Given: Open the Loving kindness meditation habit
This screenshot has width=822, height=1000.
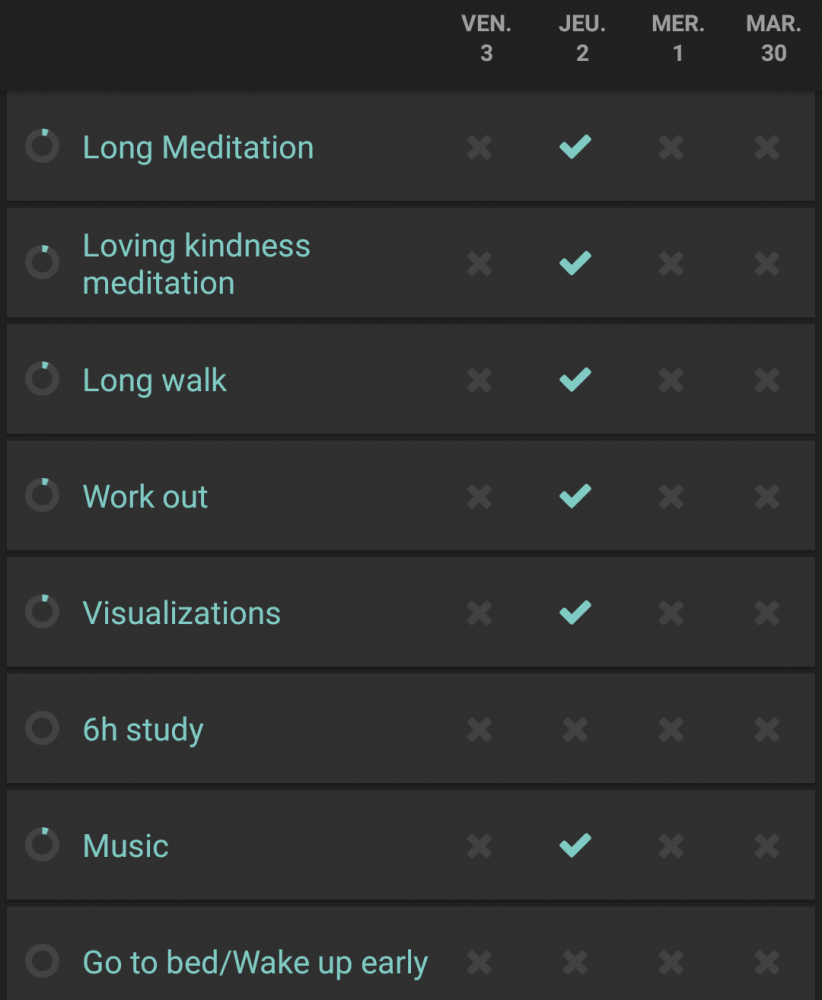Looking at the screenshot, I should (x=196, y=264).
